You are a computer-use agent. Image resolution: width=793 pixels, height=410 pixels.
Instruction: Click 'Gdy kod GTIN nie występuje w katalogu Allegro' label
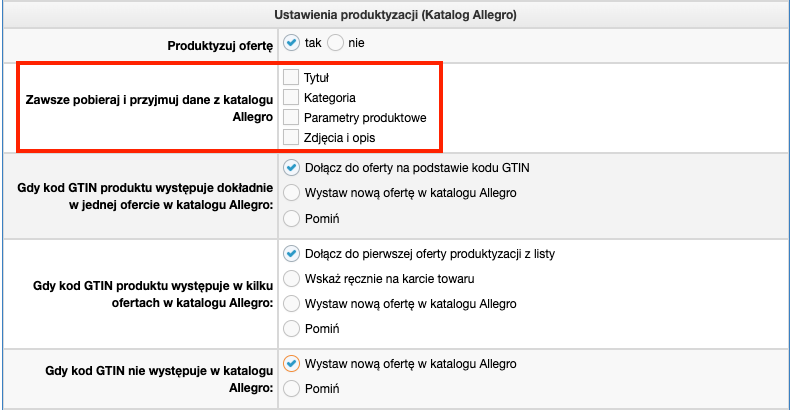(x=159, y=379)
